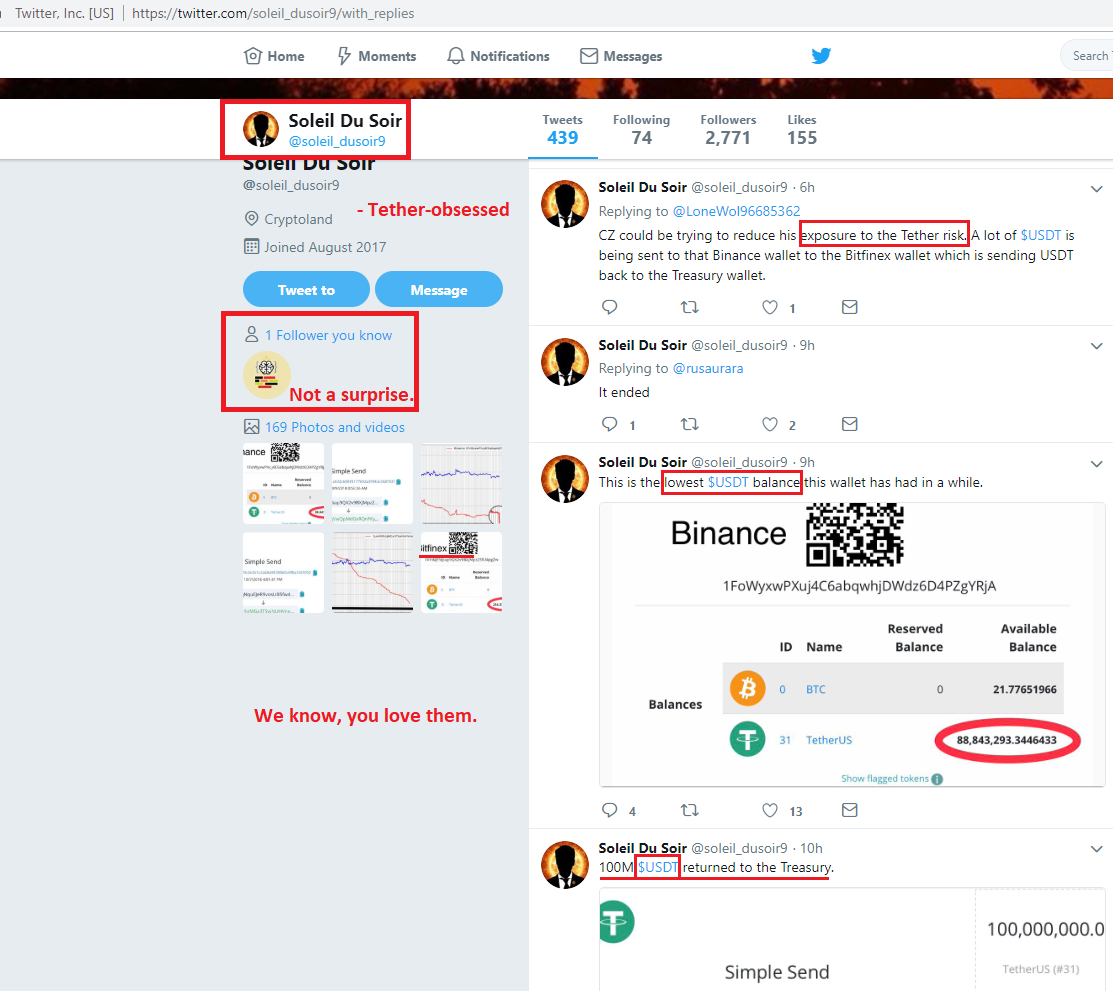Reply to the Binance wallet tweet
The height and width of the screenshot is (991, 1113).
coord(610,810)
